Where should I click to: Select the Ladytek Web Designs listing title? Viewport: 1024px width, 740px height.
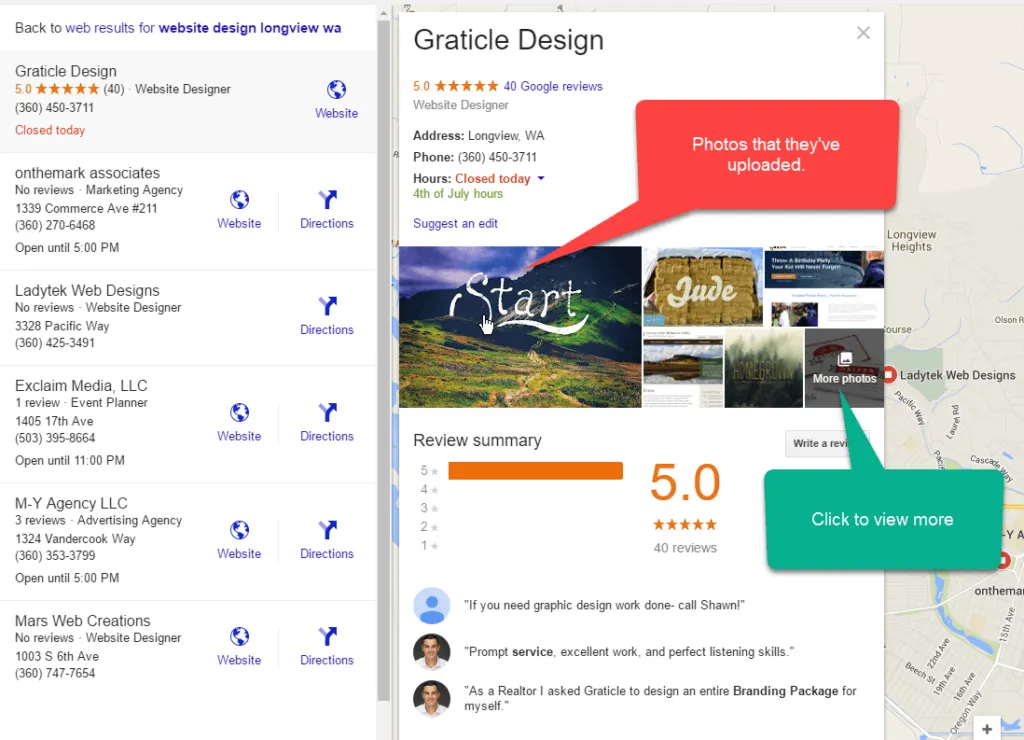tap(87, 291)
